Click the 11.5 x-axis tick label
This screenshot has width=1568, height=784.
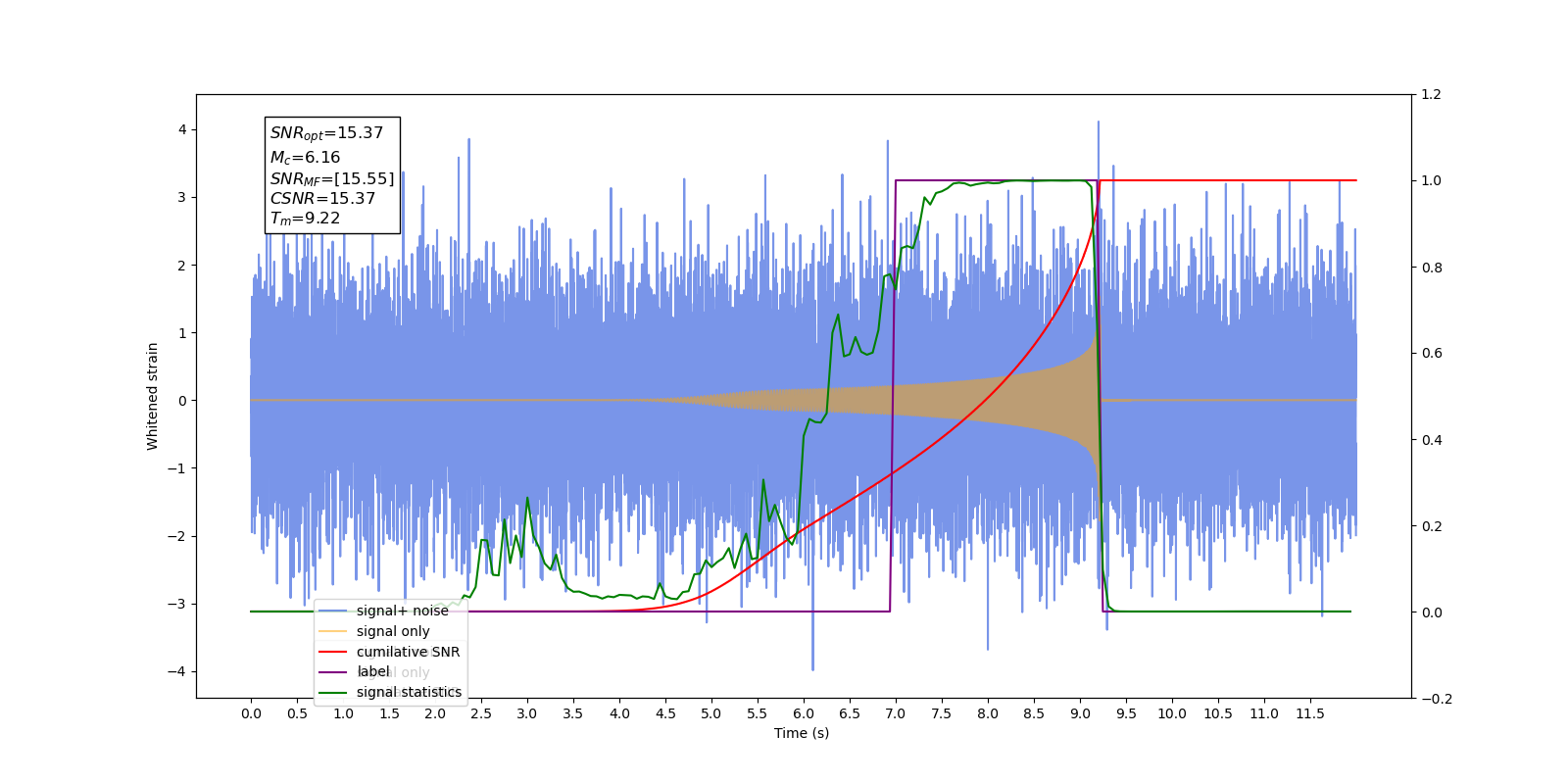(1310, 713)
